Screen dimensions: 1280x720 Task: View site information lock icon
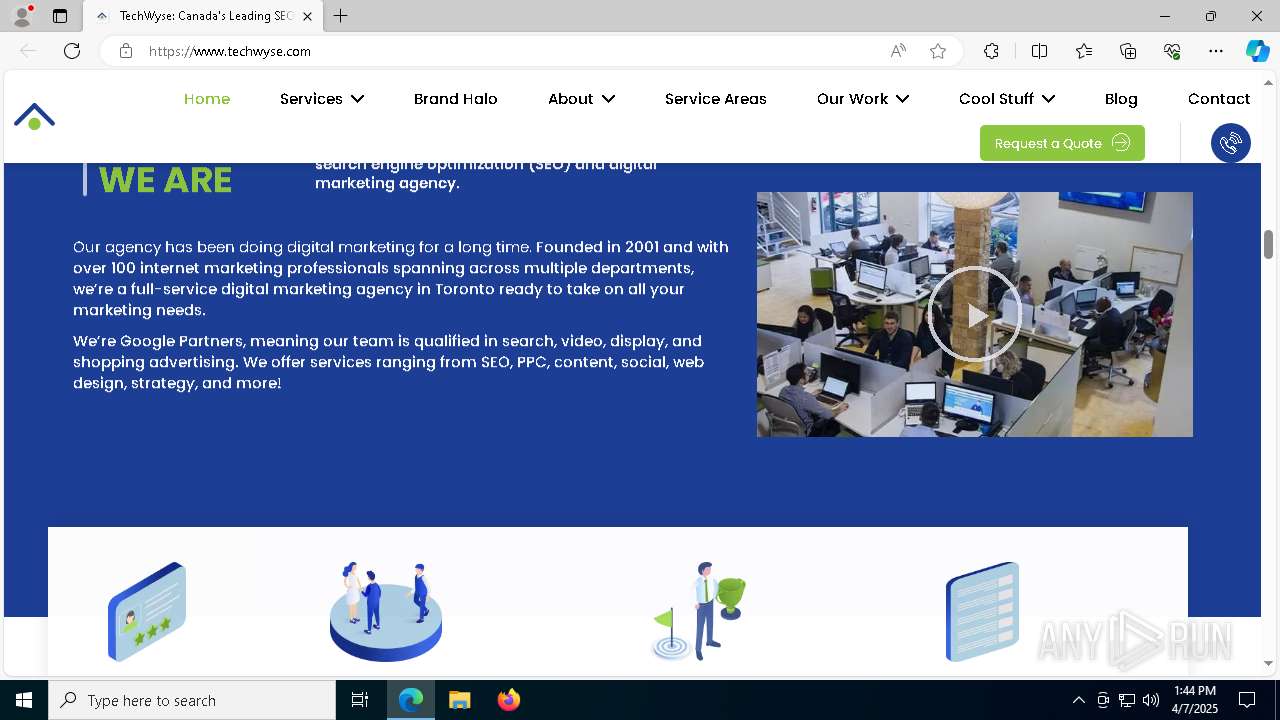click(x=126, y=51)
